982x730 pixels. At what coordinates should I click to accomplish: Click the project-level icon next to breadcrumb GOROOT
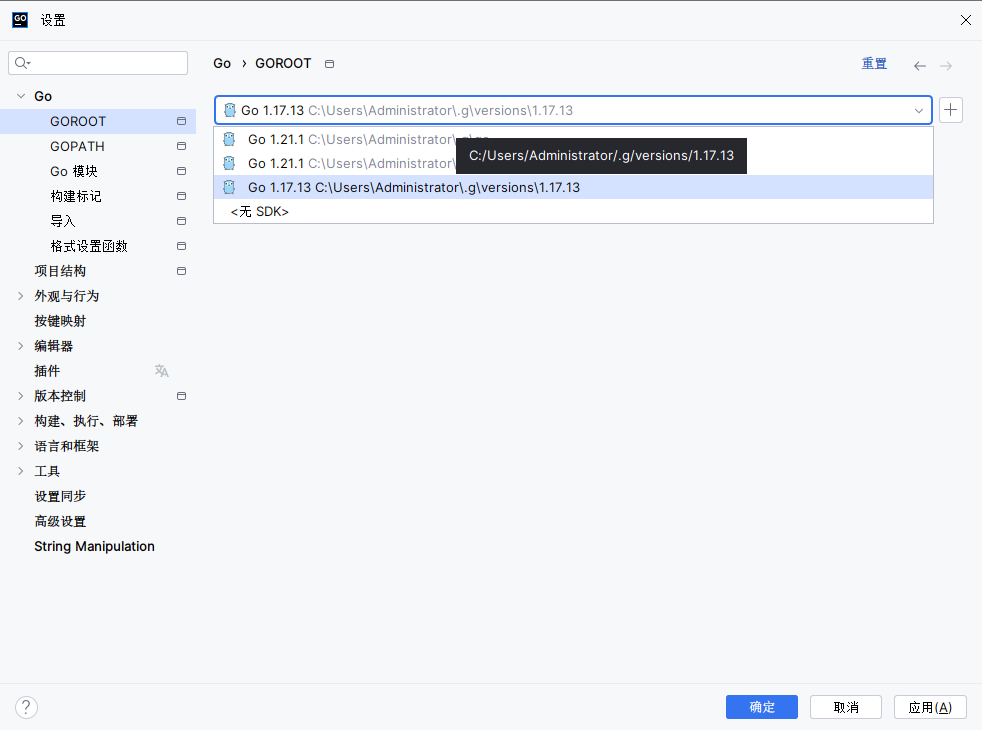pos(330,64)
